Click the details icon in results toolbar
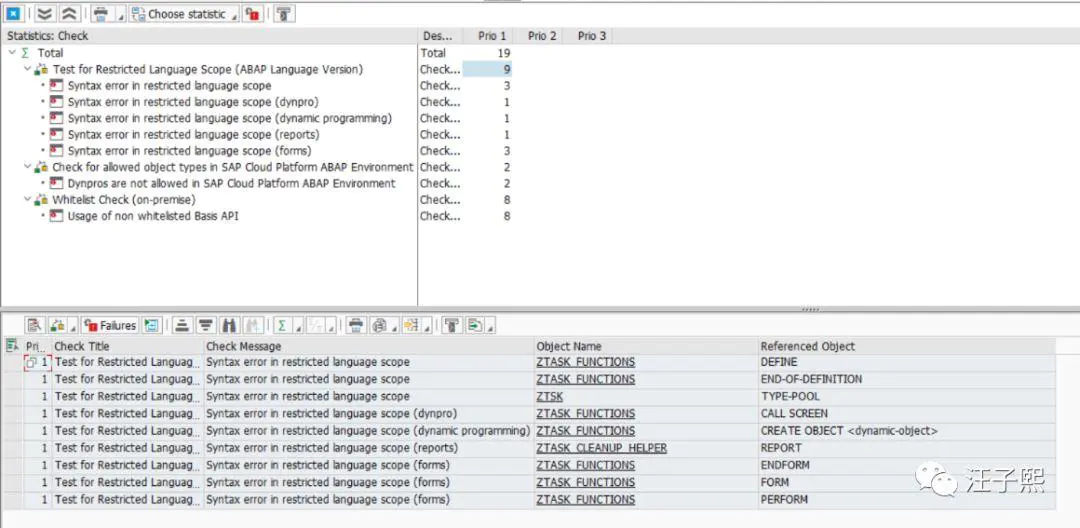Screen dimensions: 1080x528 [x=34, y=325]
